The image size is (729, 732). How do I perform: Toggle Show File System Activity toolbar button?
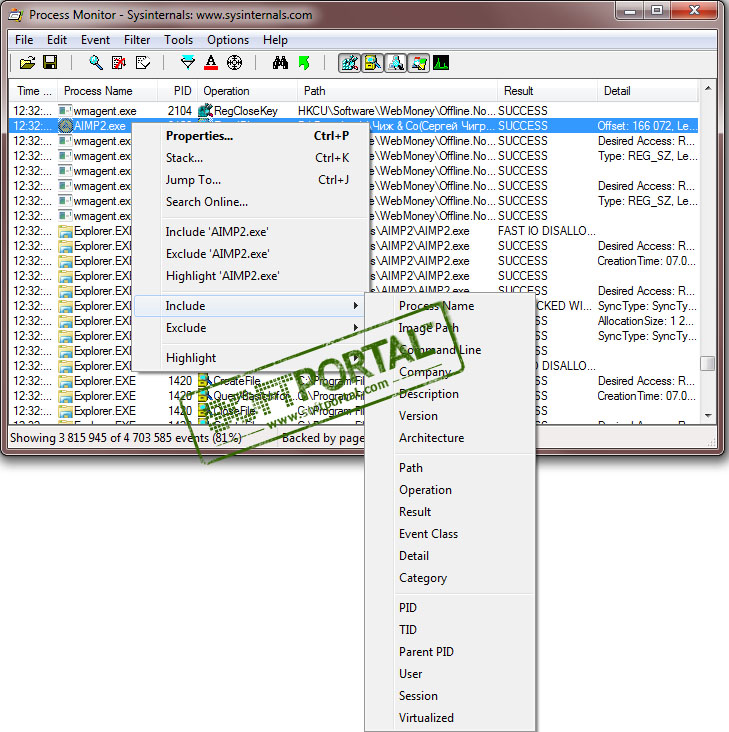372,63
